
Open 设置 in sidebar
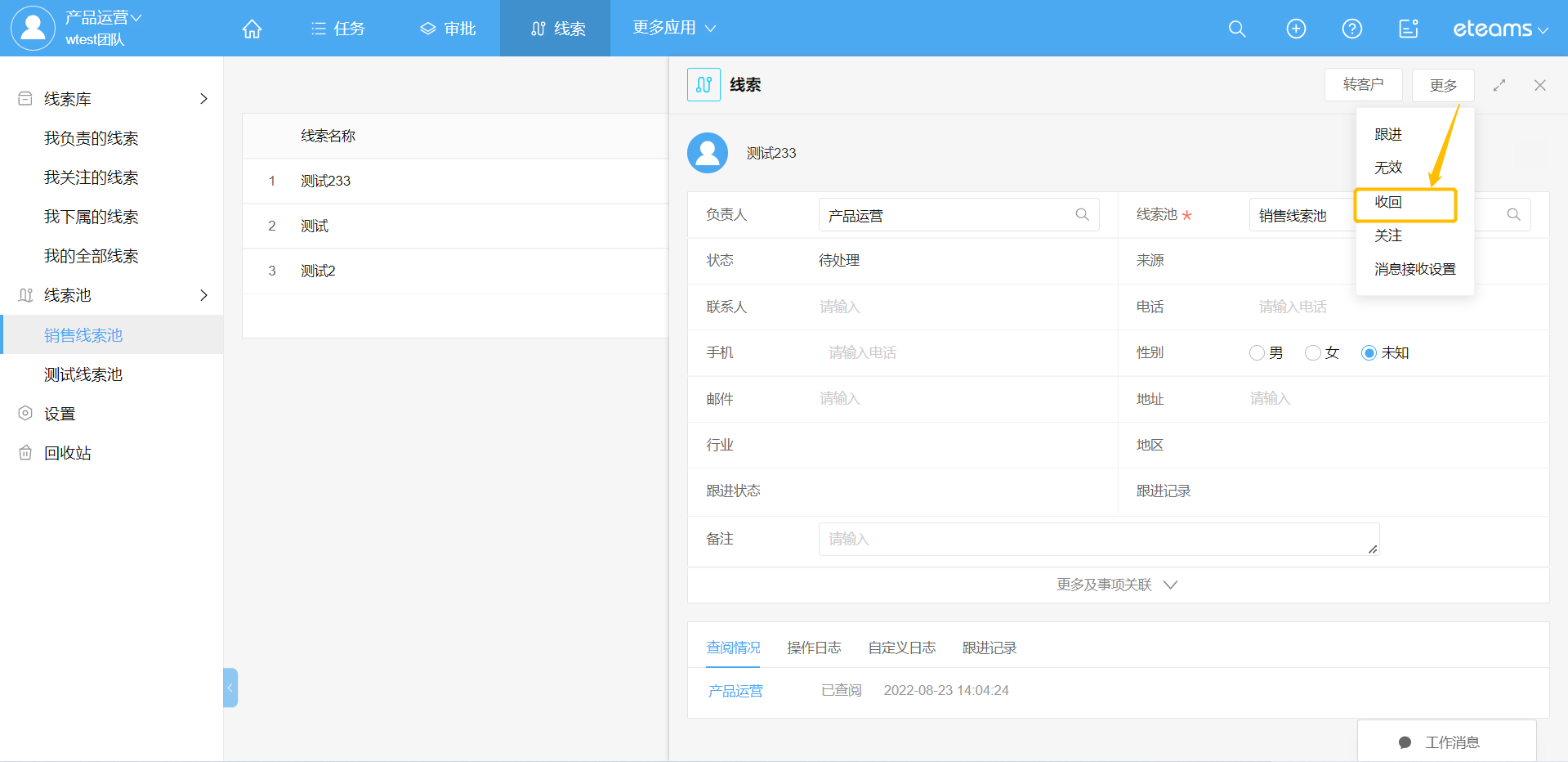[60, 414]
